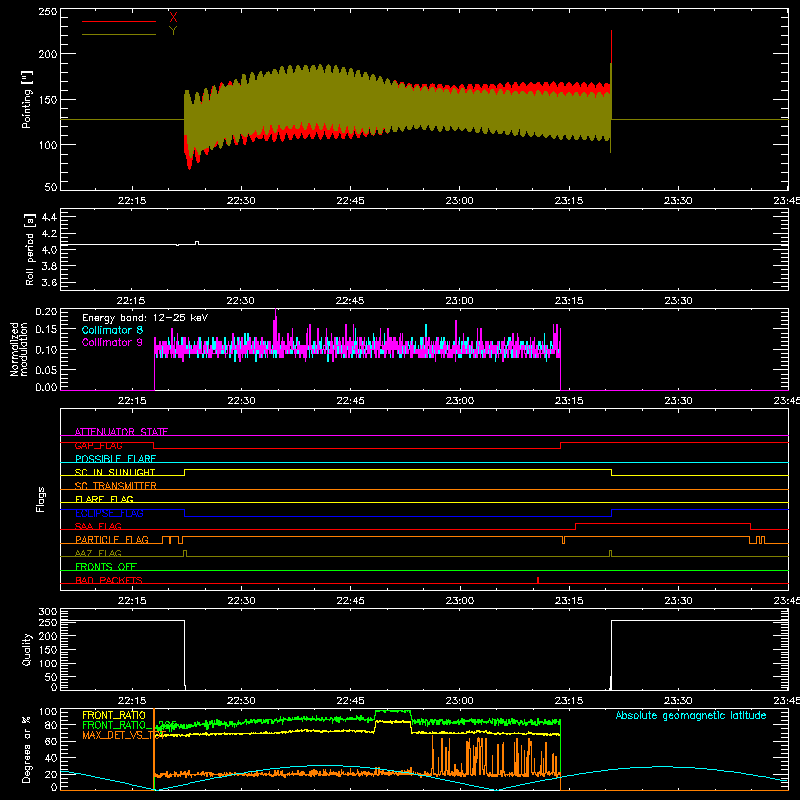Select the Pointing ["] axis title
This screenshot has height=800, width=800.
tap(27, 99)
